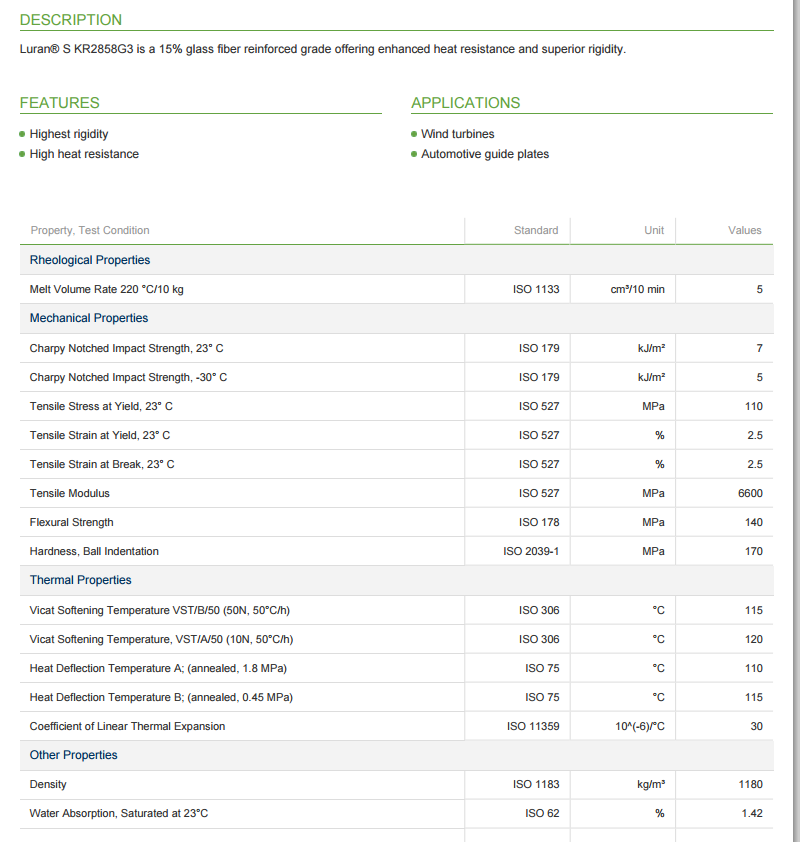Click ISO 75 in Heat Deflection Temperature A row
This screenshot has height=842, width=800.
click(x=542, y=669)
